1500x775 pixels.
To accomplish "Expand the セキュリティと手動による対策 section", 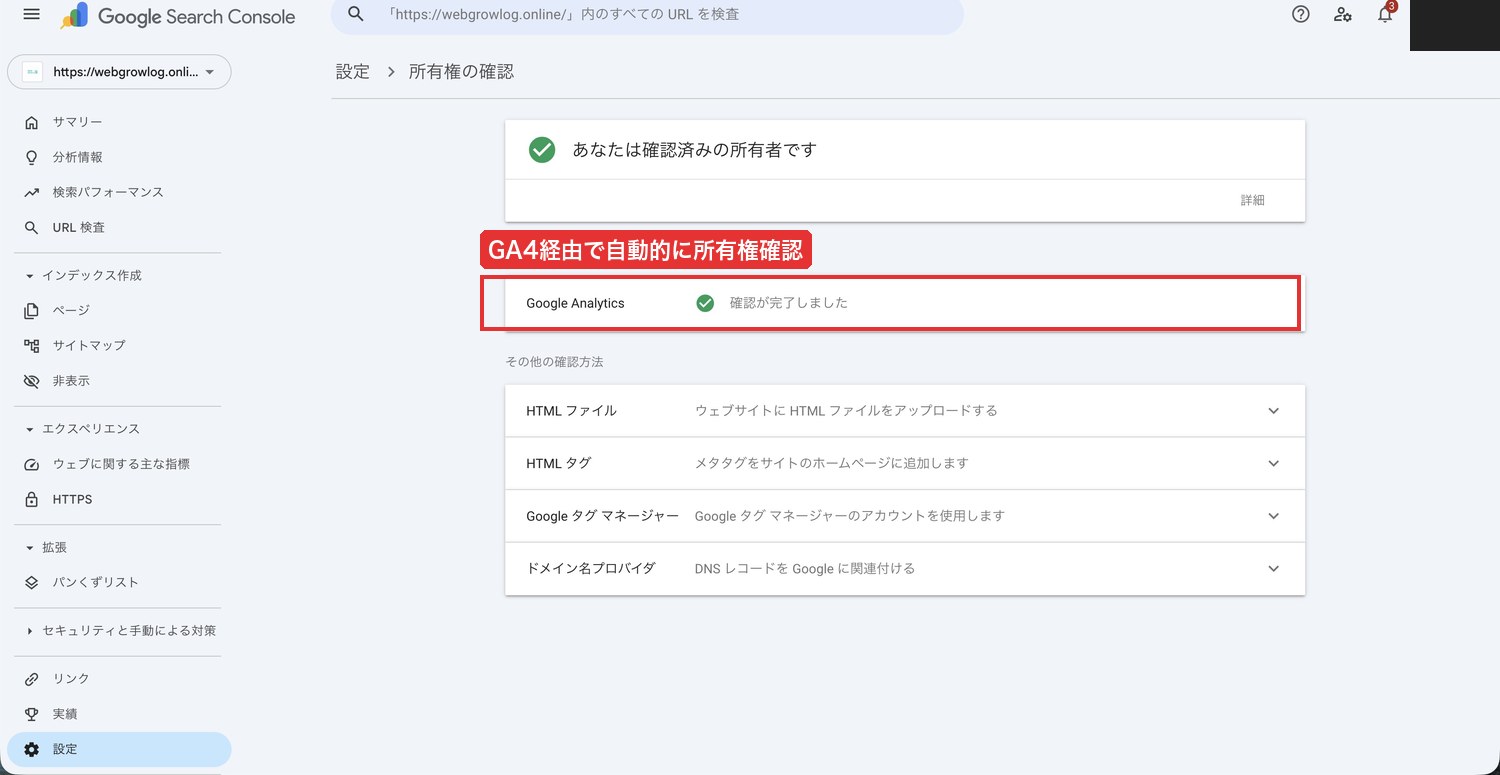I will click(30, 631).
